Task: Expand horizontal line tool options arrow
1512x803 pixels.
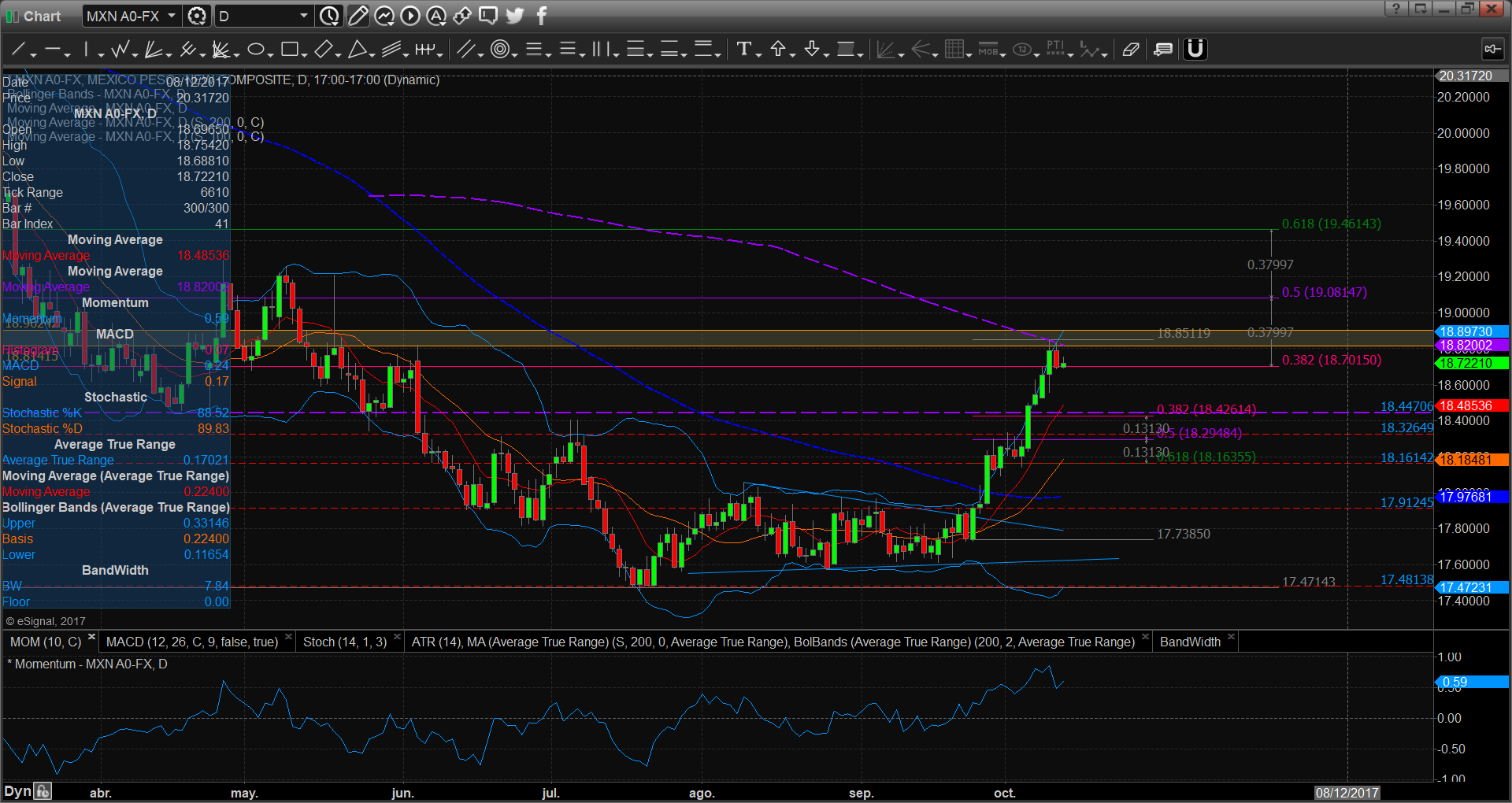Action: 67,54
